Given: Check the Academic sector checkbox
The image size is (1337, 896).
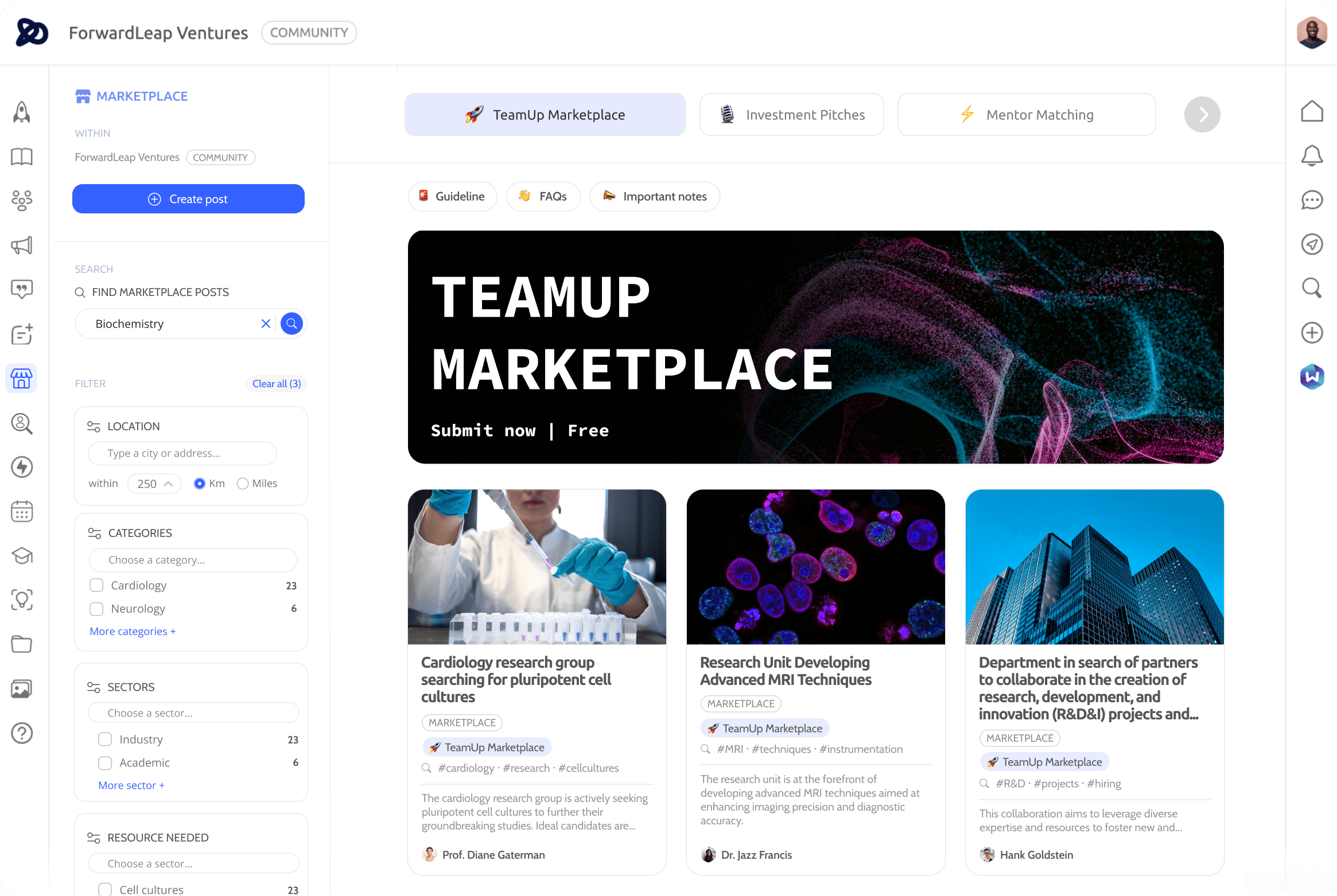Looking at the screenshot, I should click(105, 763).
